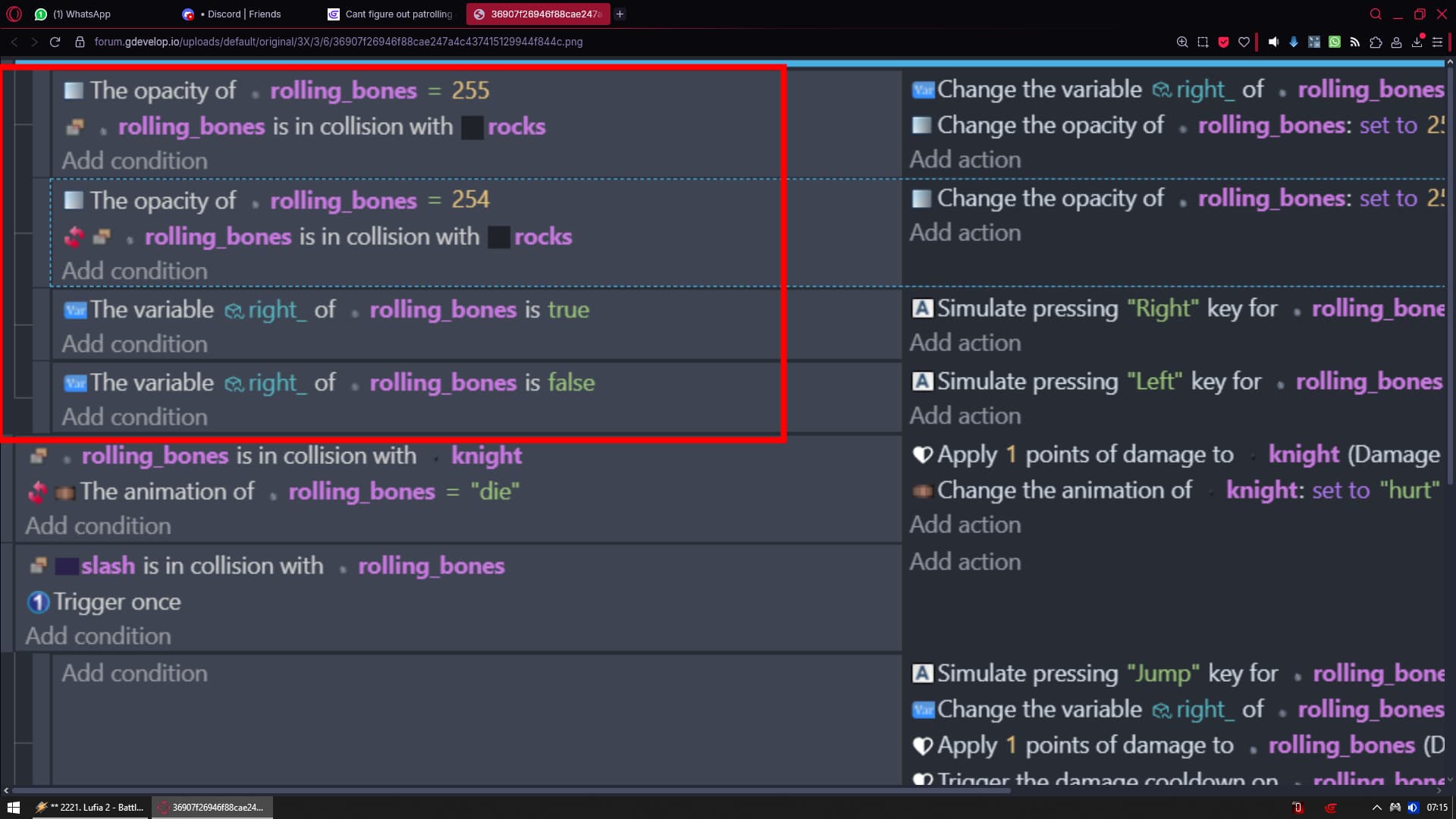Click the horizontal scrollbar at page bottom

(508, 790)
